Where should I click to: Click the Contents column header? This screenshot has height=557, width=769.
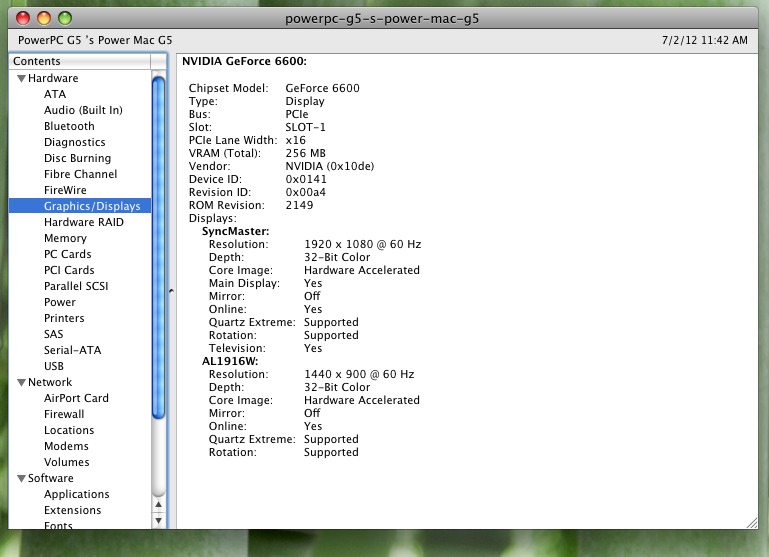point(80,61)
